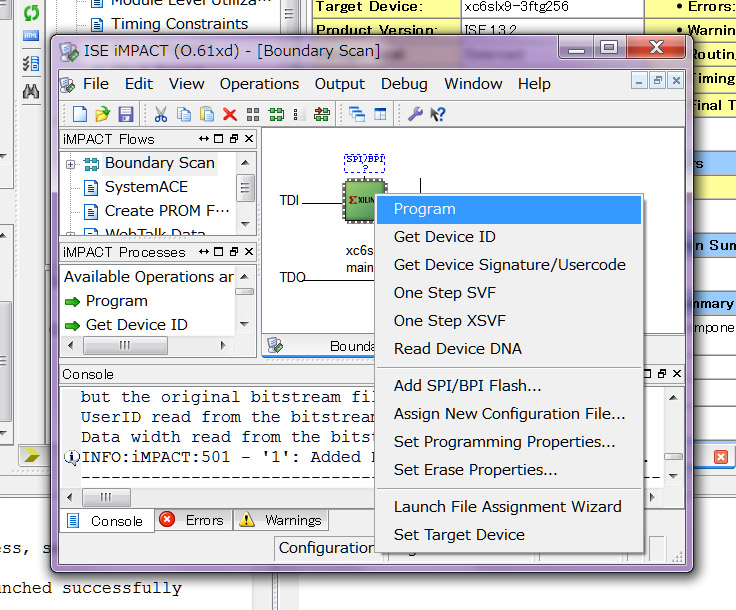
Task: Click the wrench Preferences icon
Action: [x=415, y=114]
